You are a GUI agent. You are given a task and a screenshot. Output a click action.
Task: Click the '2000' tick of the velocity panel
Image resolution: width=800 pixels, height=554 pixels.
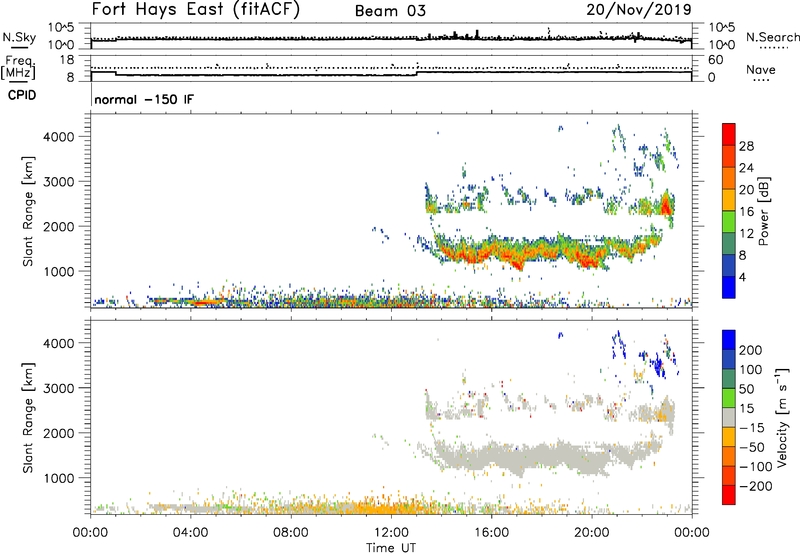[x=58, y=433]
